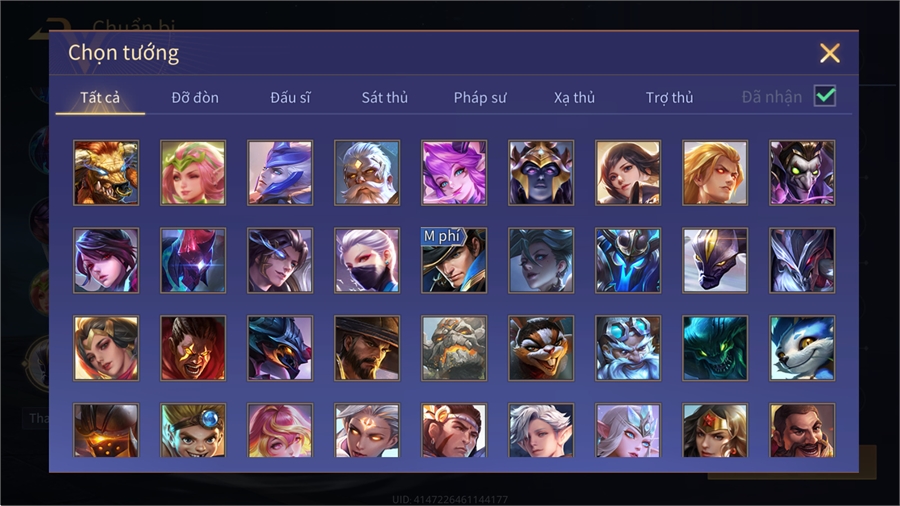Viewport: 900px width, 506px height.
Task: Open the "Pháp sư" hero category
Action: [x=480, y=98]
